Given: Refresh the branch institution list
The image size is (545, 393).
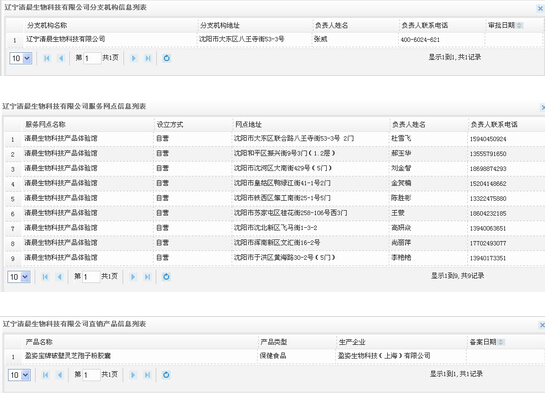Looking at the screenshot, I should tap(166, 58).
